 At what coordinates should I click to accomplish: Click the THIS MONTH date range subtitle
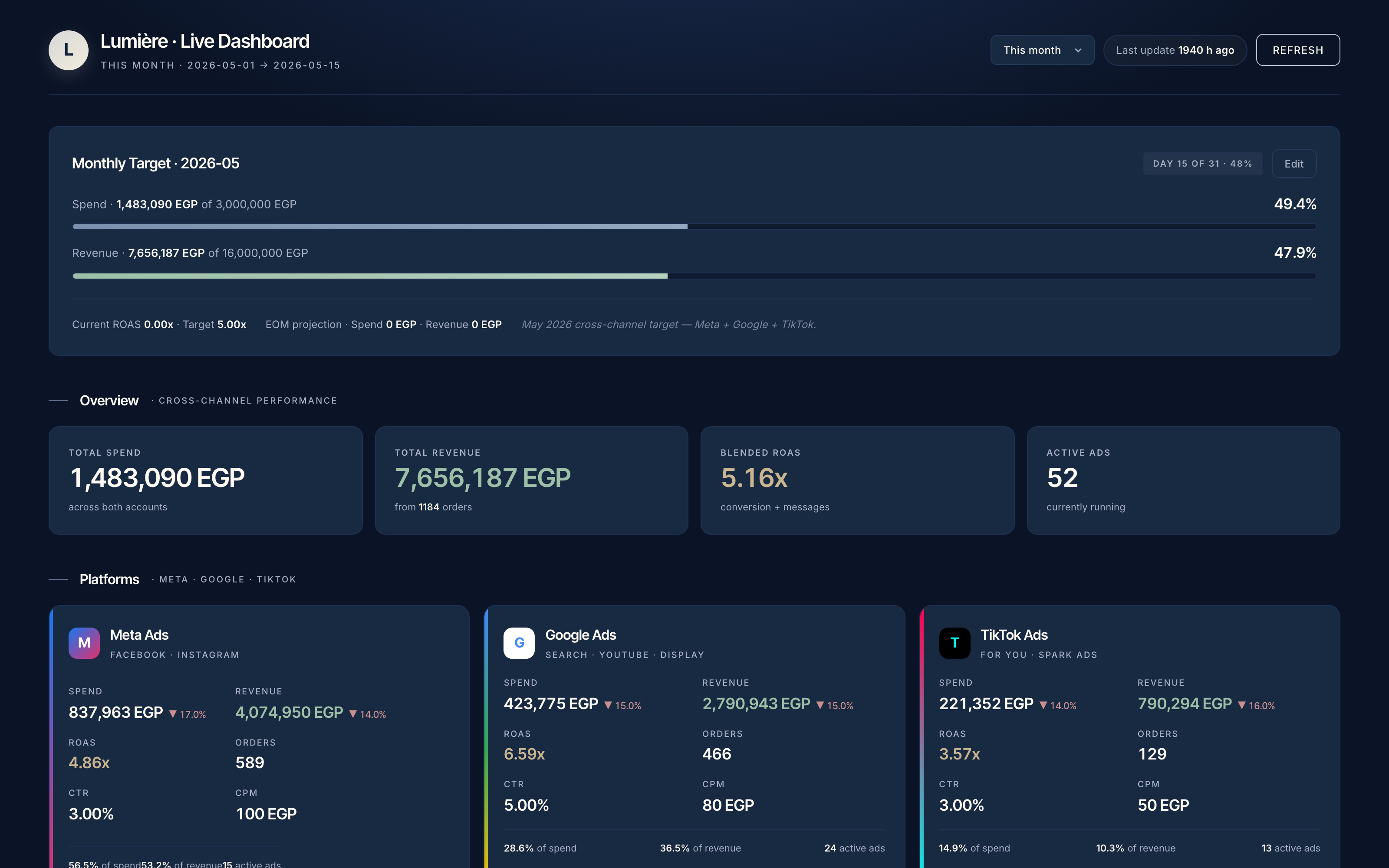(221, 66)
